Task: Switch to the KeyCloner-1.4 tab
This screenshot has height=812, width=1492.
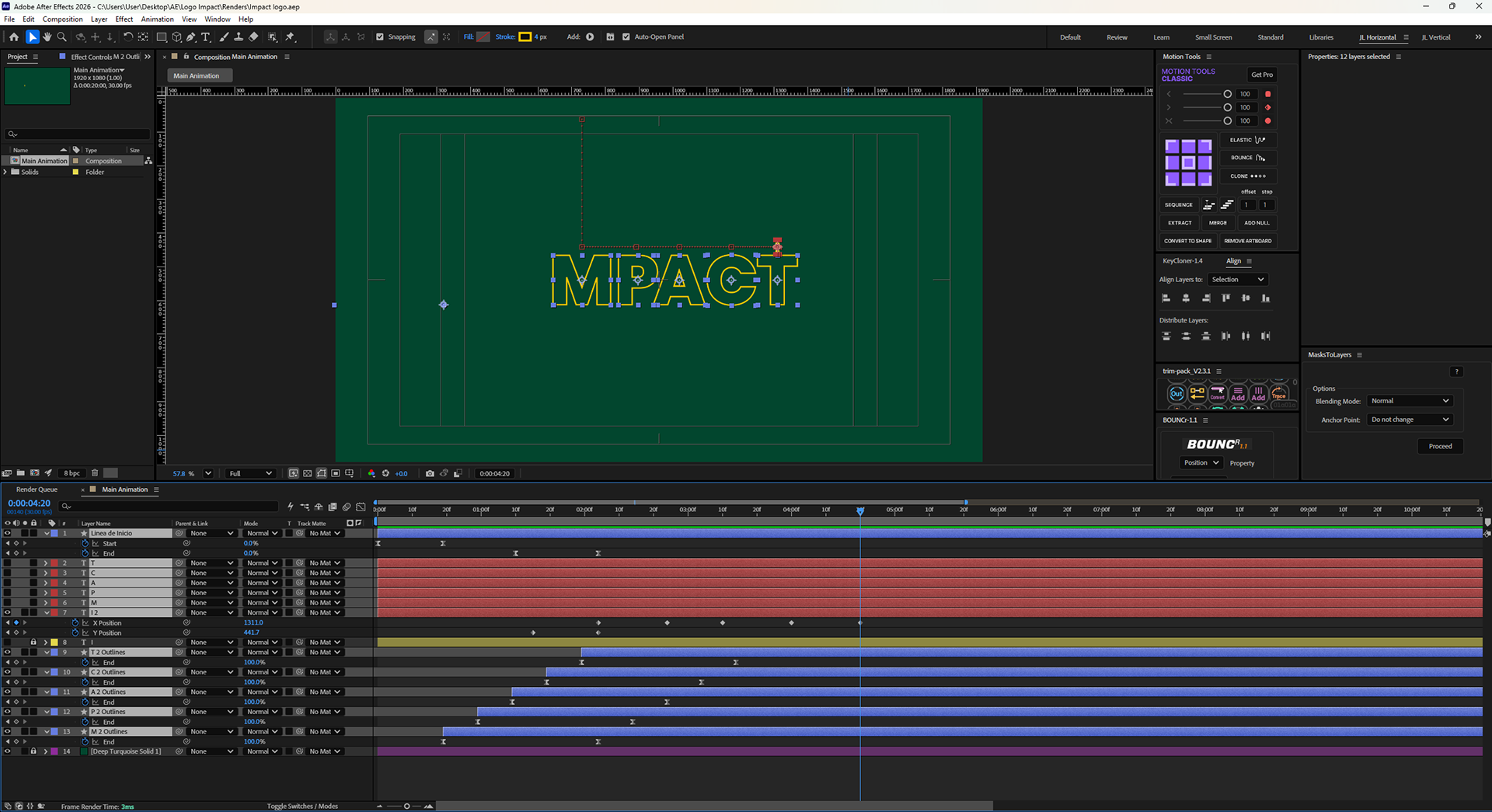Action: [1183, 261]
